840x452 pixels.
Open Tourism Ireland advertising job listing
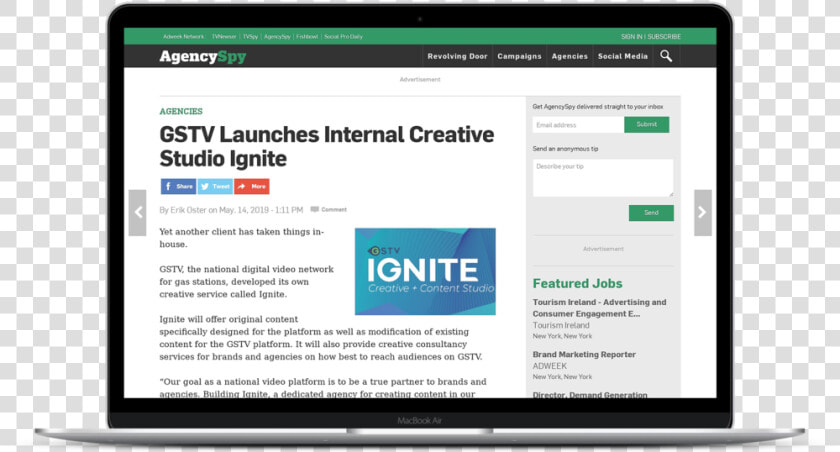coord(599,308)
